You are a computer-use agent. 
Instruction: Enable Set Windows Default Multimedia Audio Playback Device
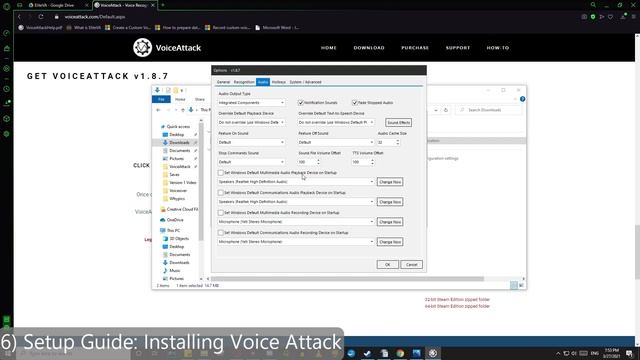(221, 173)
